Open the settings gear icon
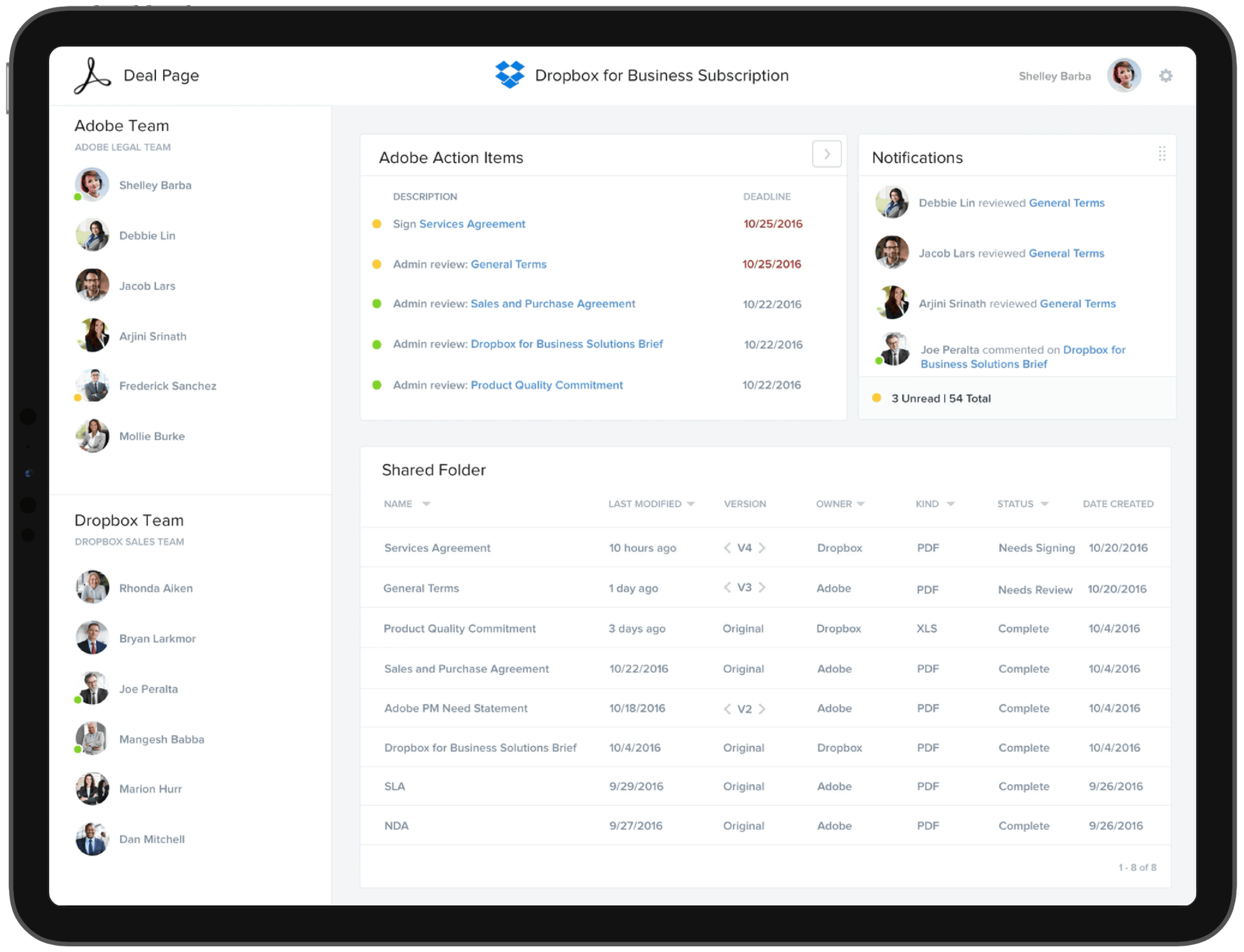Screen dimensions: 1244x952 click(1165, 76)
